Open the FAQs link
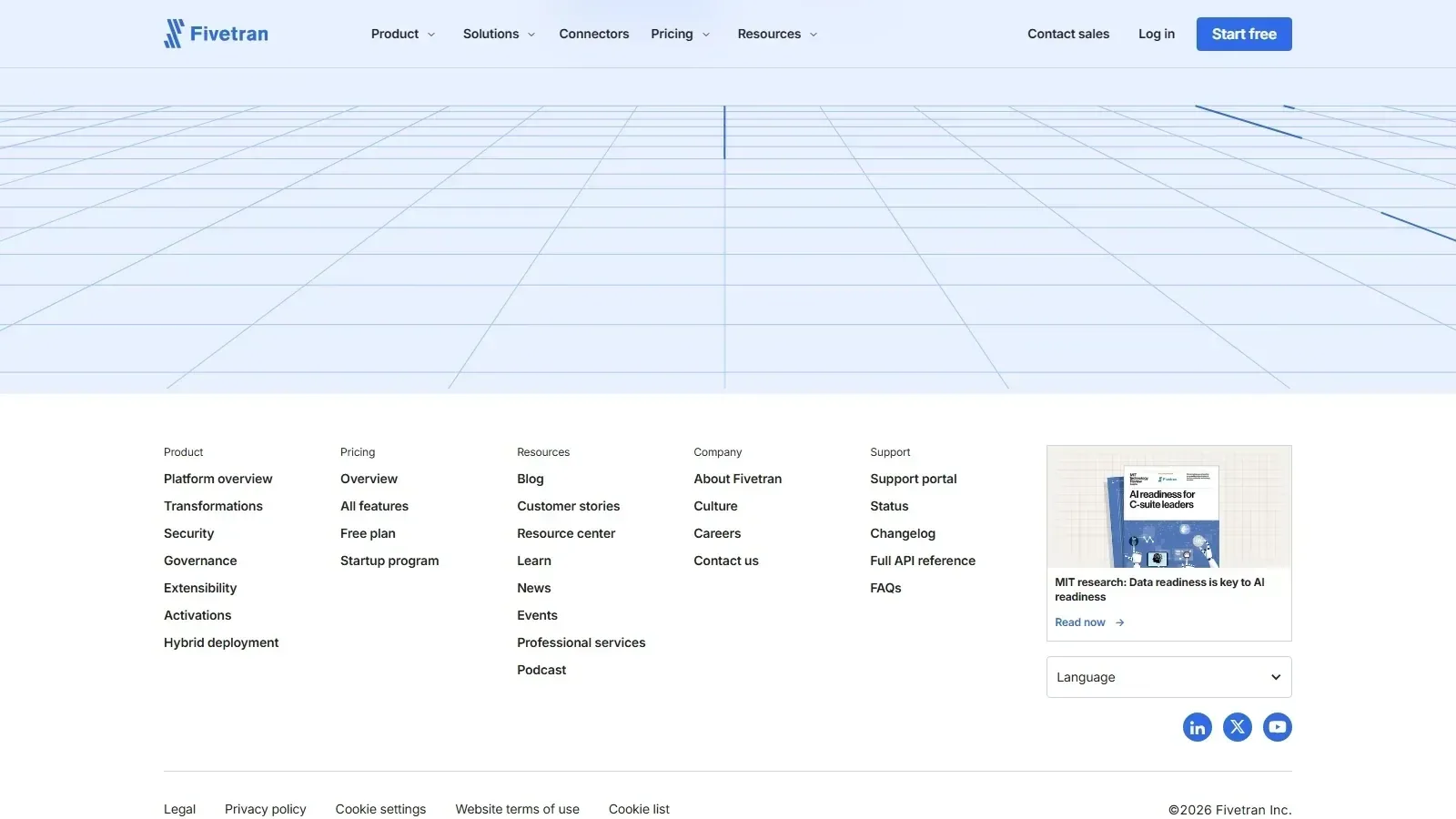 [885, 588]
